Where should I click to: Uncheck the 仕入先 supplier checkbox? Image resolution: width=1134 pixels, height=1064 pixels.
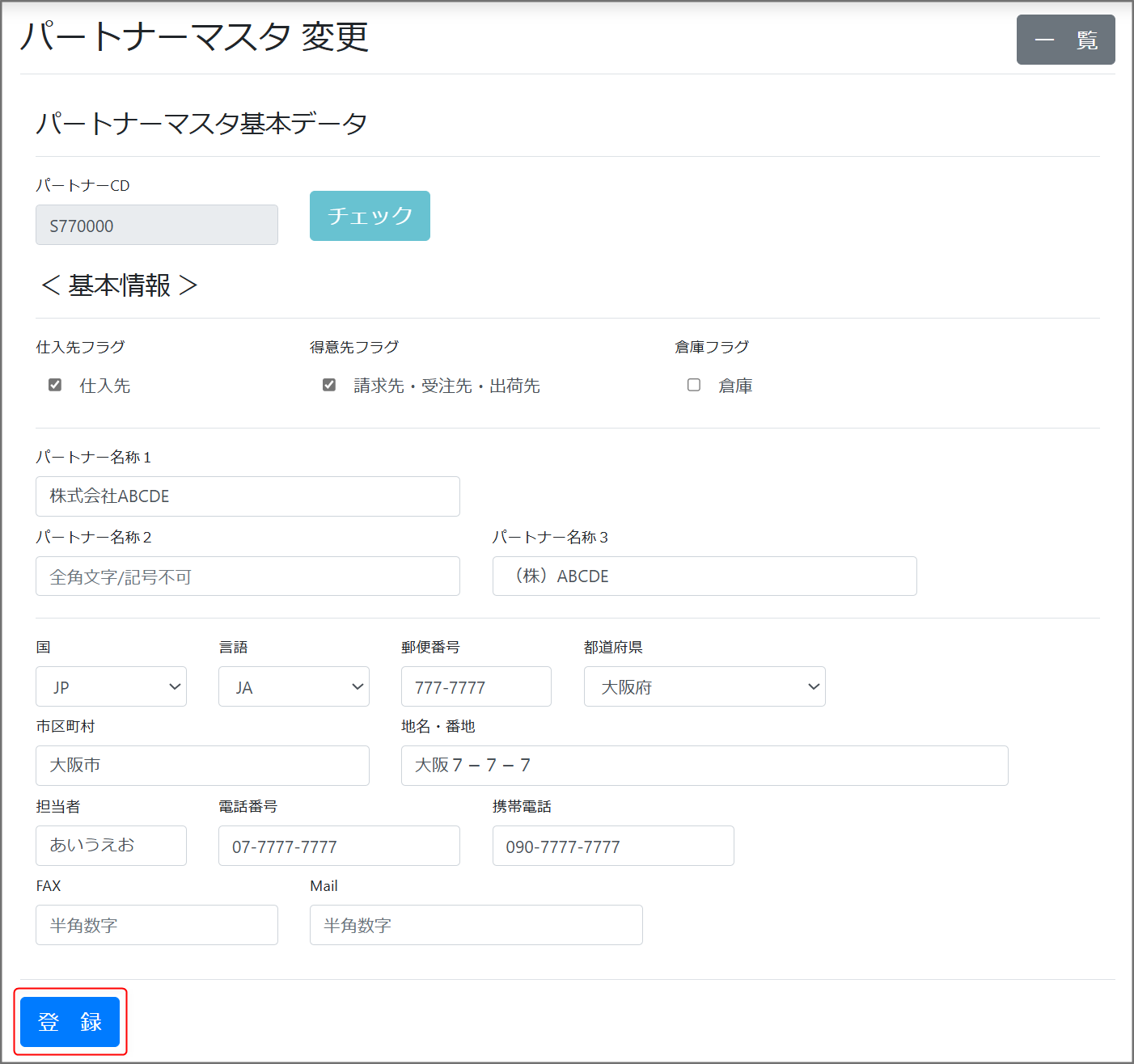click(55, 385)
